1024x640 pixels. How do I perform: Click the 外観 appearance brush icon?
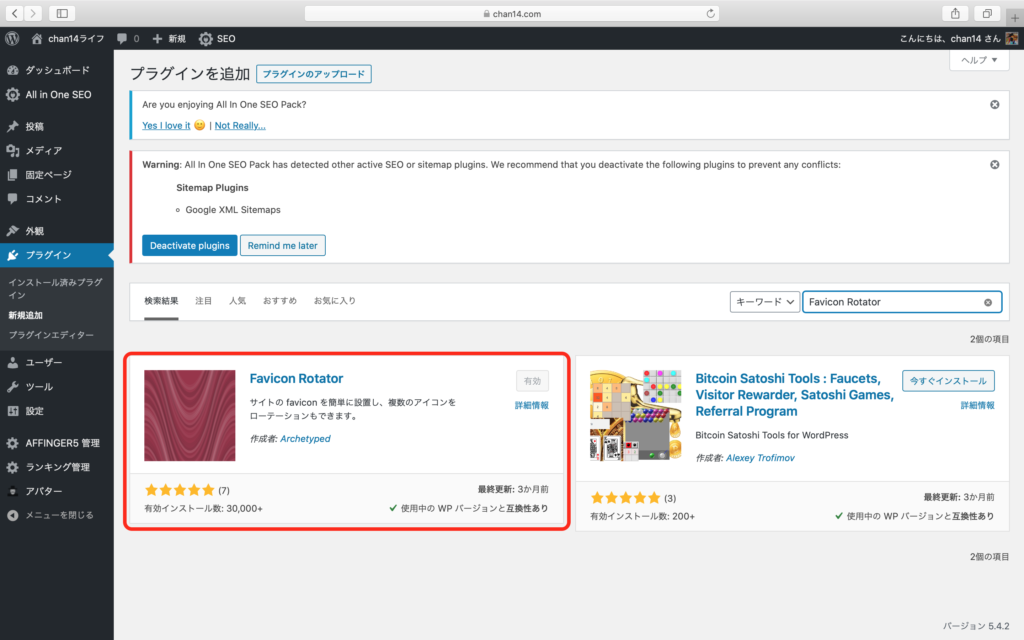(12, 231)
